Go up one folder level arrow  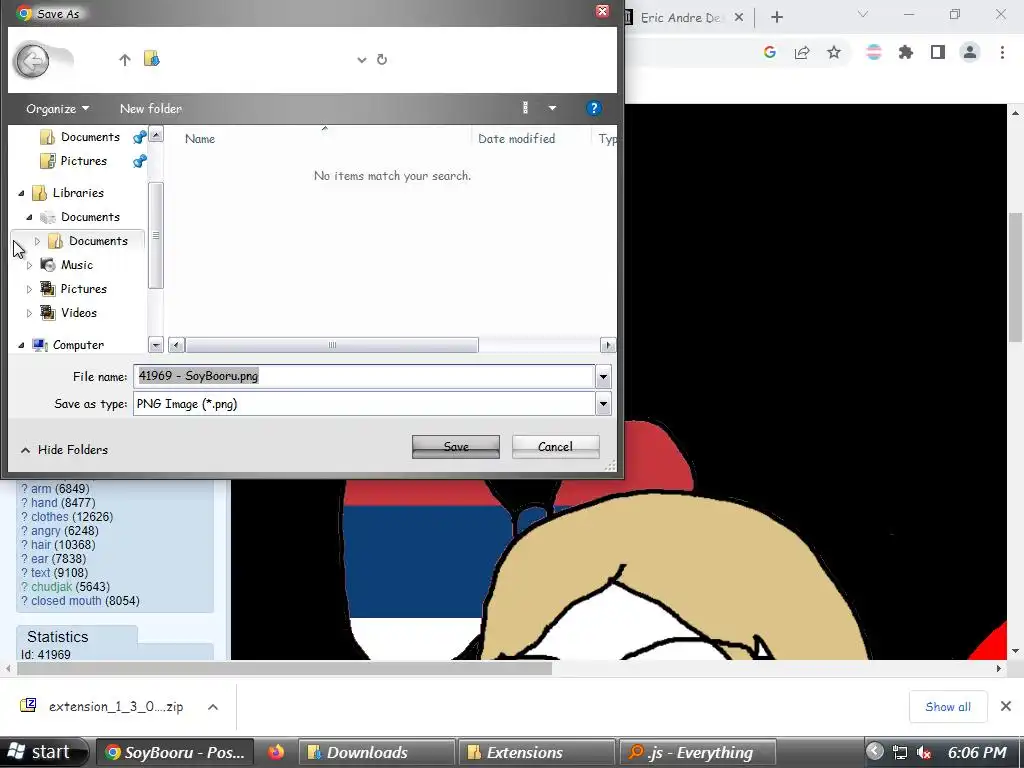coord(125,60)
